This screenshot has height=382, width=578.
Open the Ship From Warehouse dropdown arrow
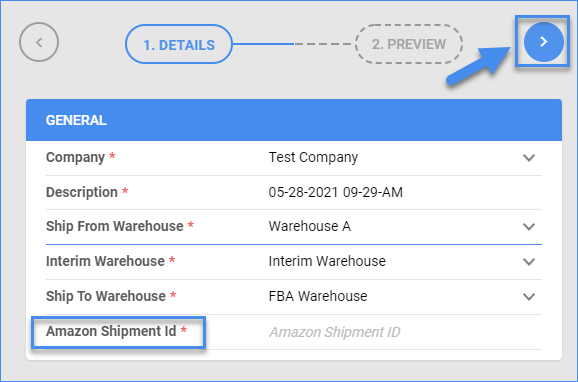(529, 226)
